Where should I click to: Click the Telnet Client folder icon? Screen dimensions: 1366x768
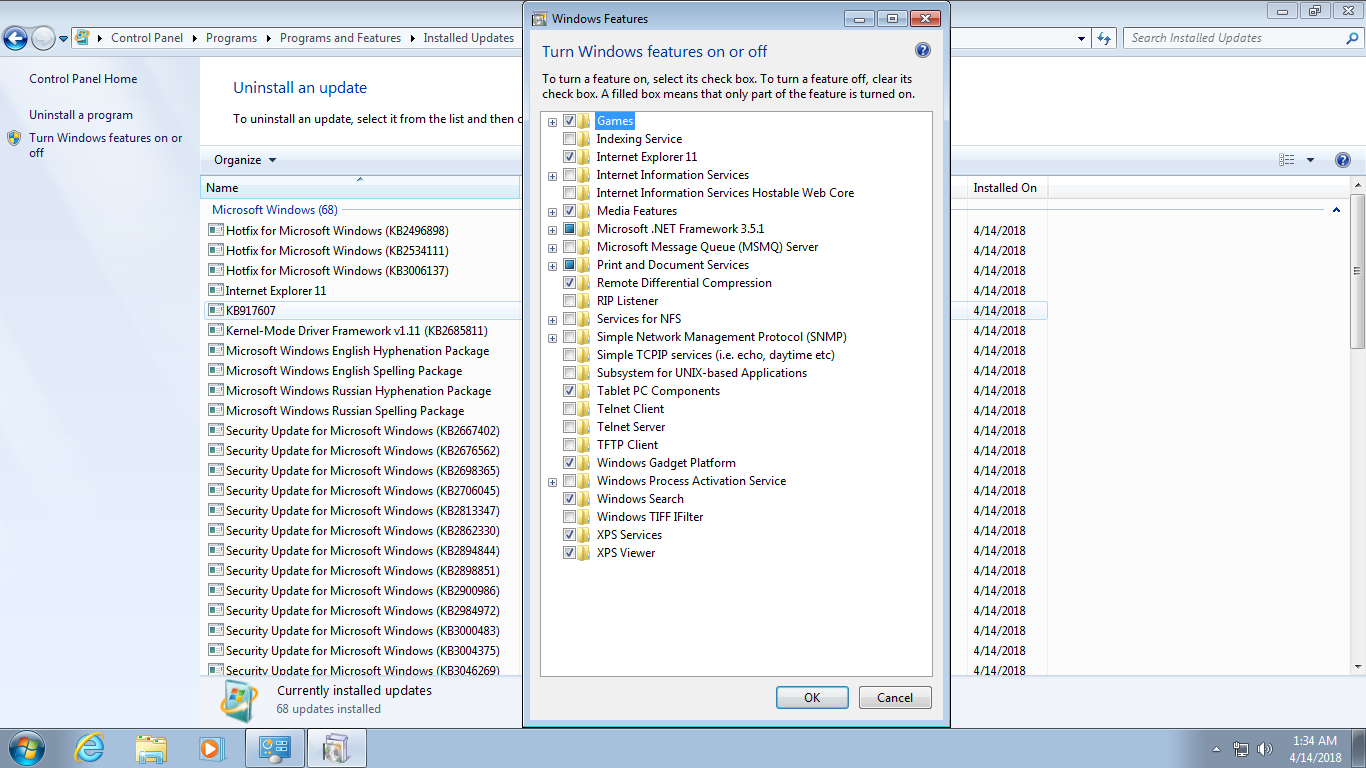pos(584,409)
